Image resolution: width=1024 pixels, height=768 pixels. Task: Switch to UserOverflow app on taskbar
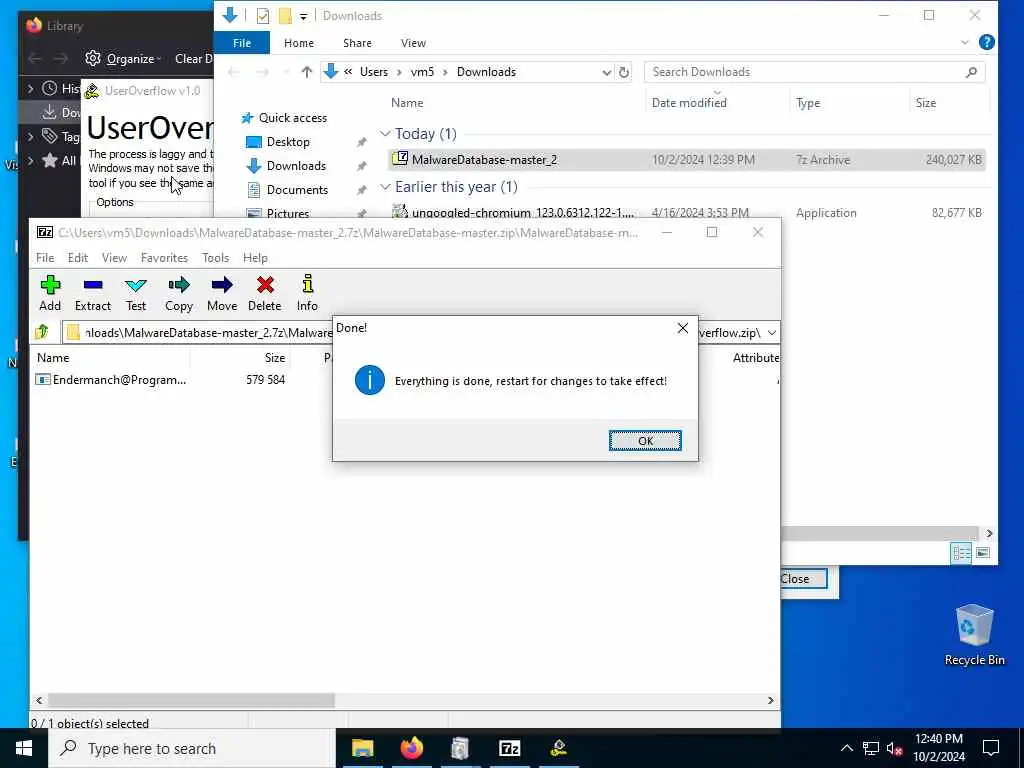click(558, 748)
